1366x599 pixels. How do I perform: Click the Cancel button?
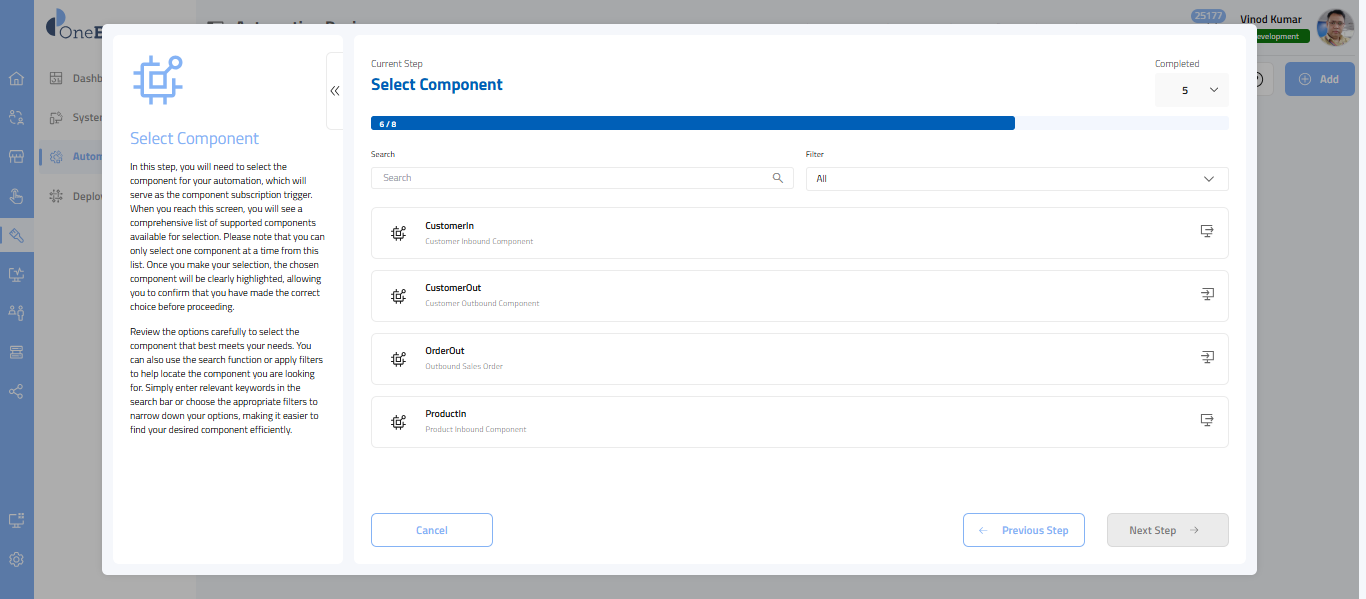coord(431,530)
